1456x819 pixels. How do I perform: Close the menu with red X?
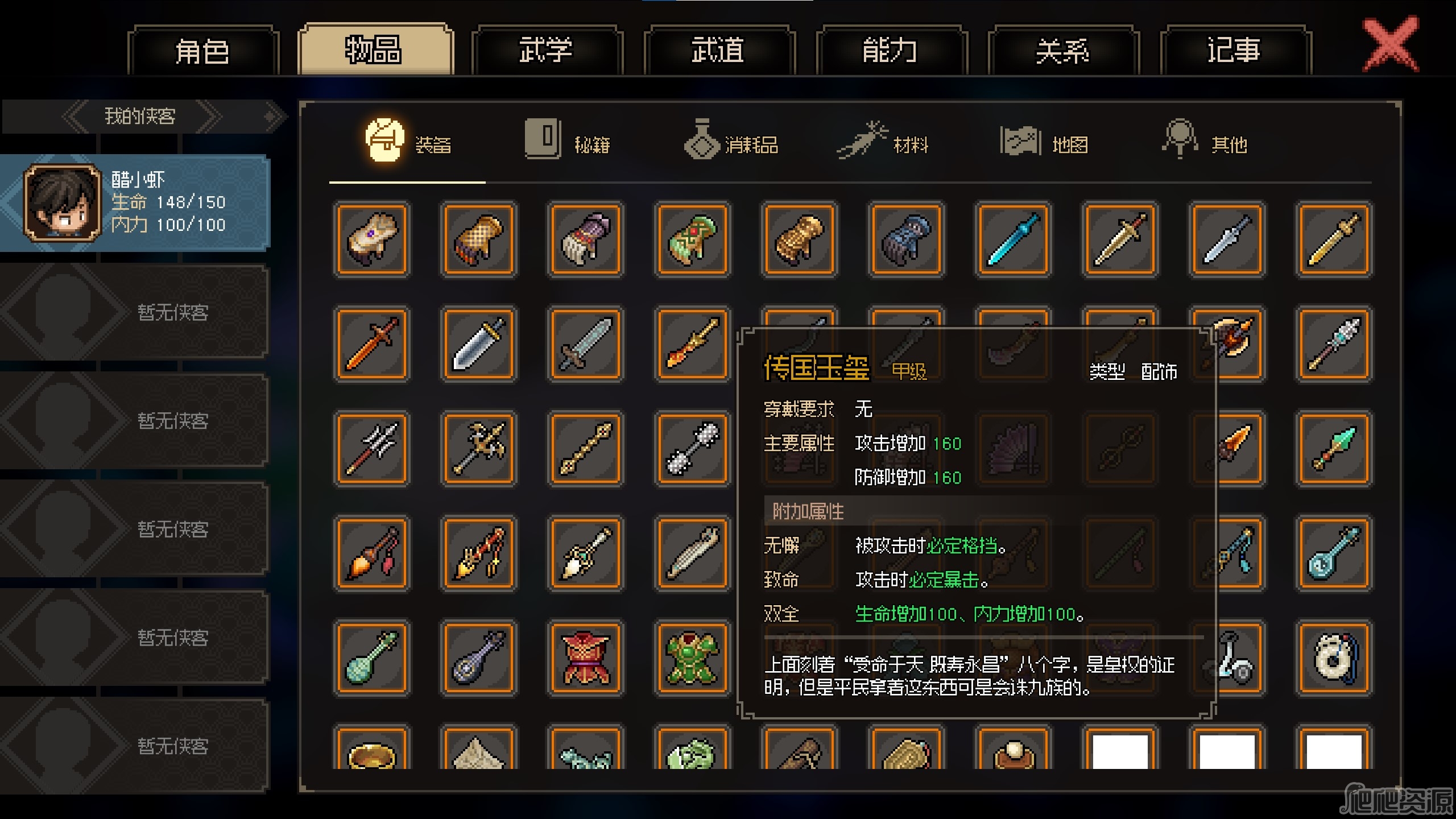pyautogui.click(x=1391, y=44)
